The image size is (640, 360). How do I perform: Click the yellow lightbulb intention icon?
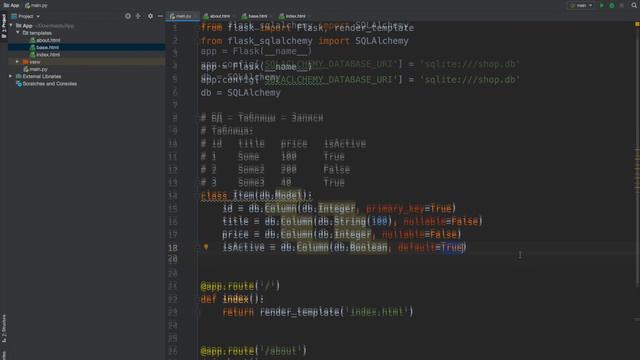[x=206, y=247]
